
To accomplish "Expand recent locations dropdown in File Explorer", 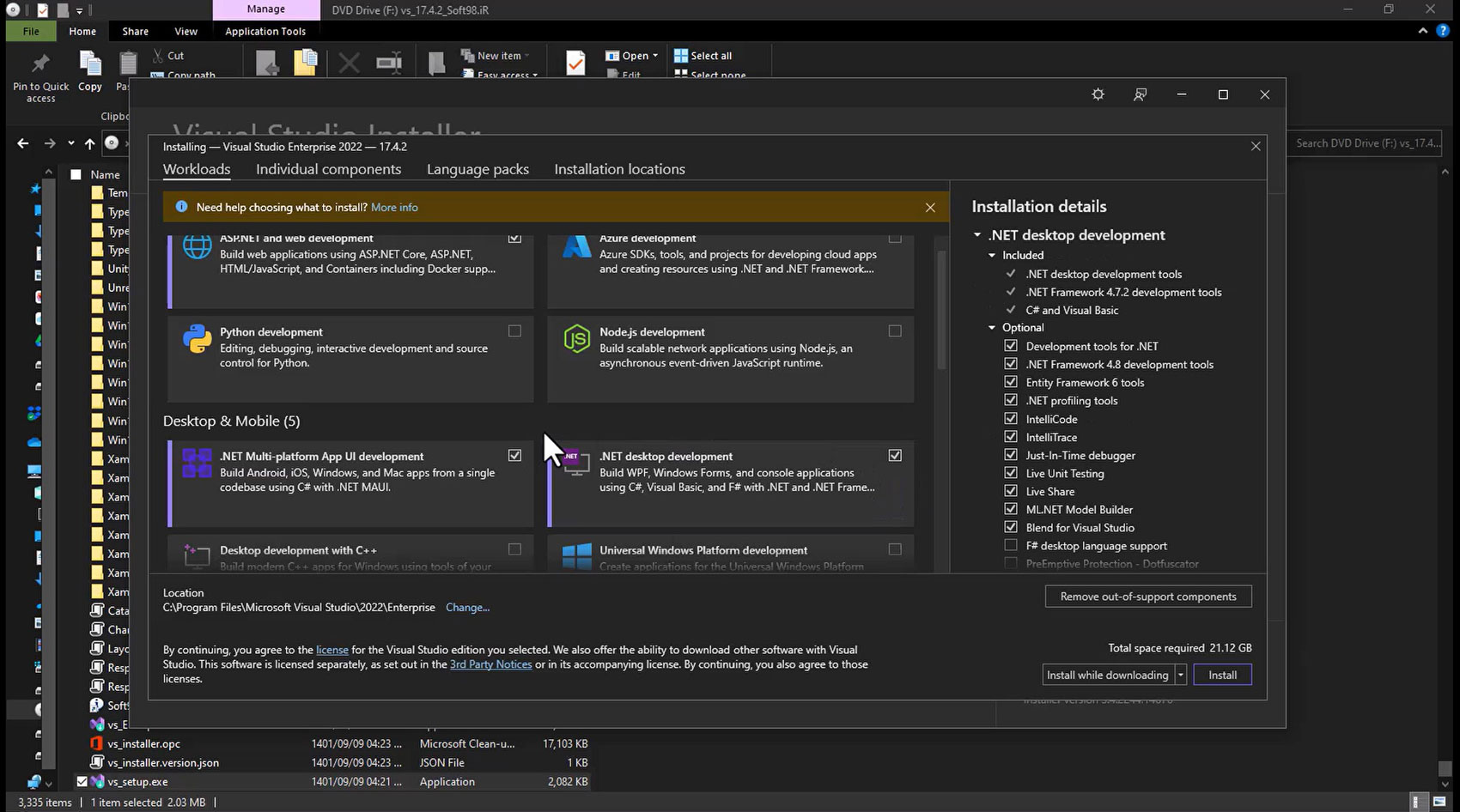I will point(70,143).
